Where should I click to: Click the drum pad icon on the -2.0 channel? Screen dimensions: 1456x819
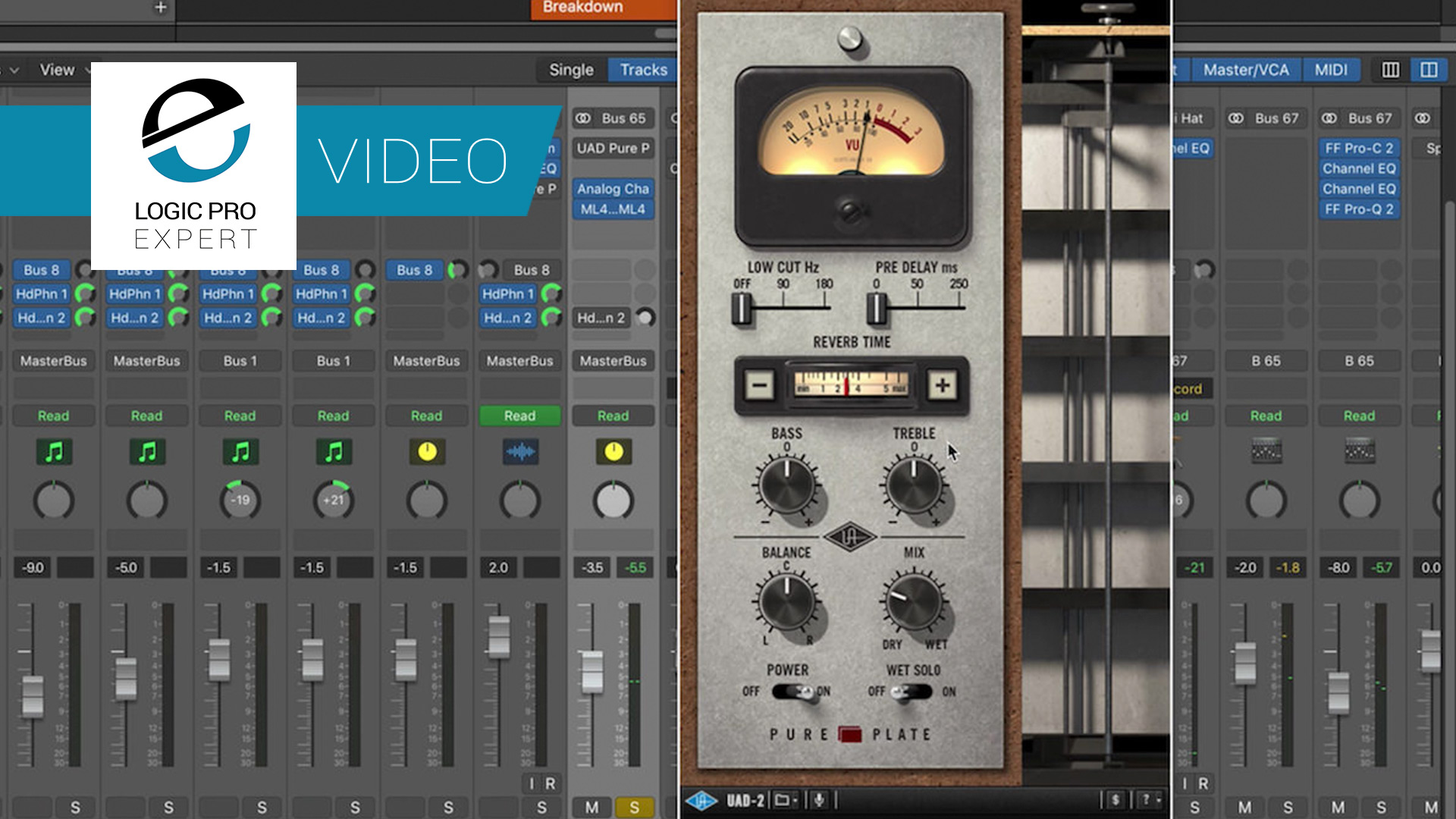1266,452
